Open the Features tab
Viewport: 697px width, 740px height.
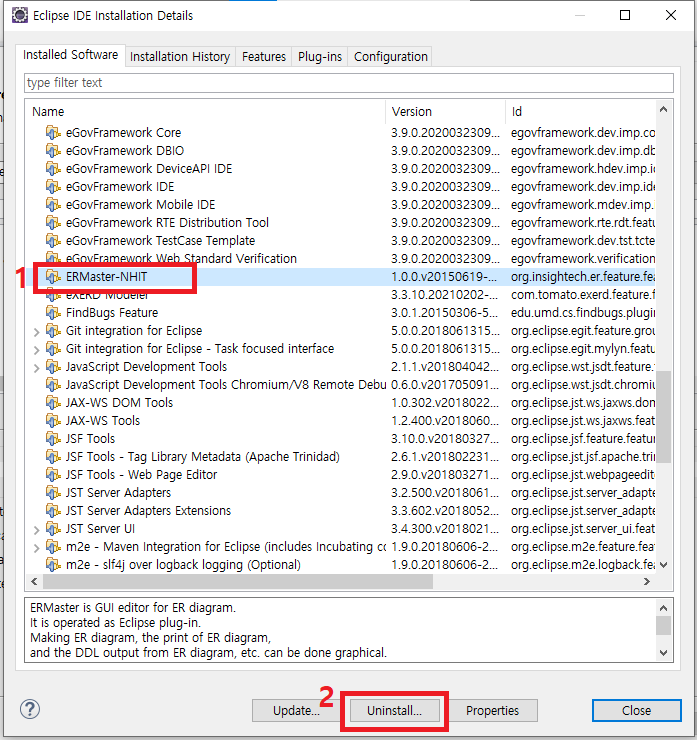pyautogui.click(x=264, y=57)
